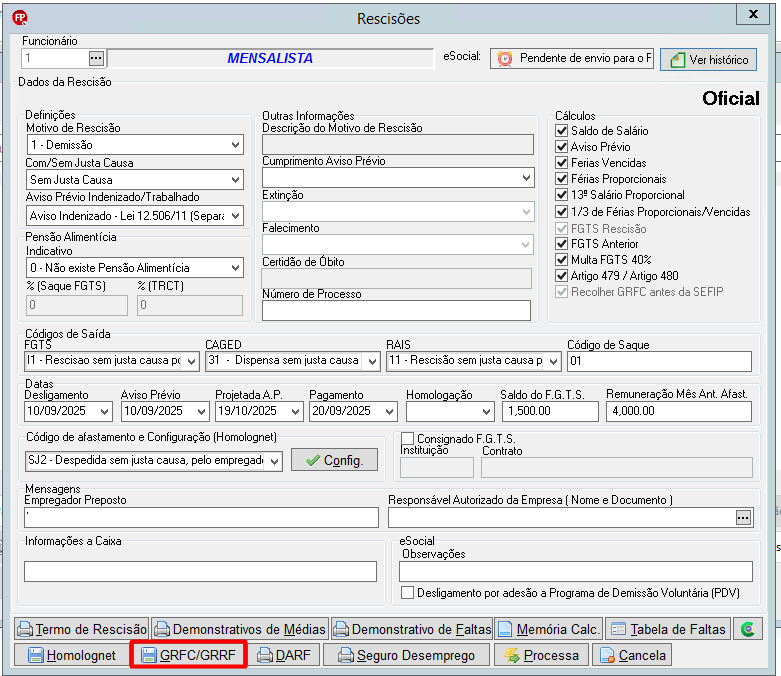The height and width of the screenshot is (676, 781).
Task: Click Saldo do F.G.T.S. field
Action: coord(549,411)
